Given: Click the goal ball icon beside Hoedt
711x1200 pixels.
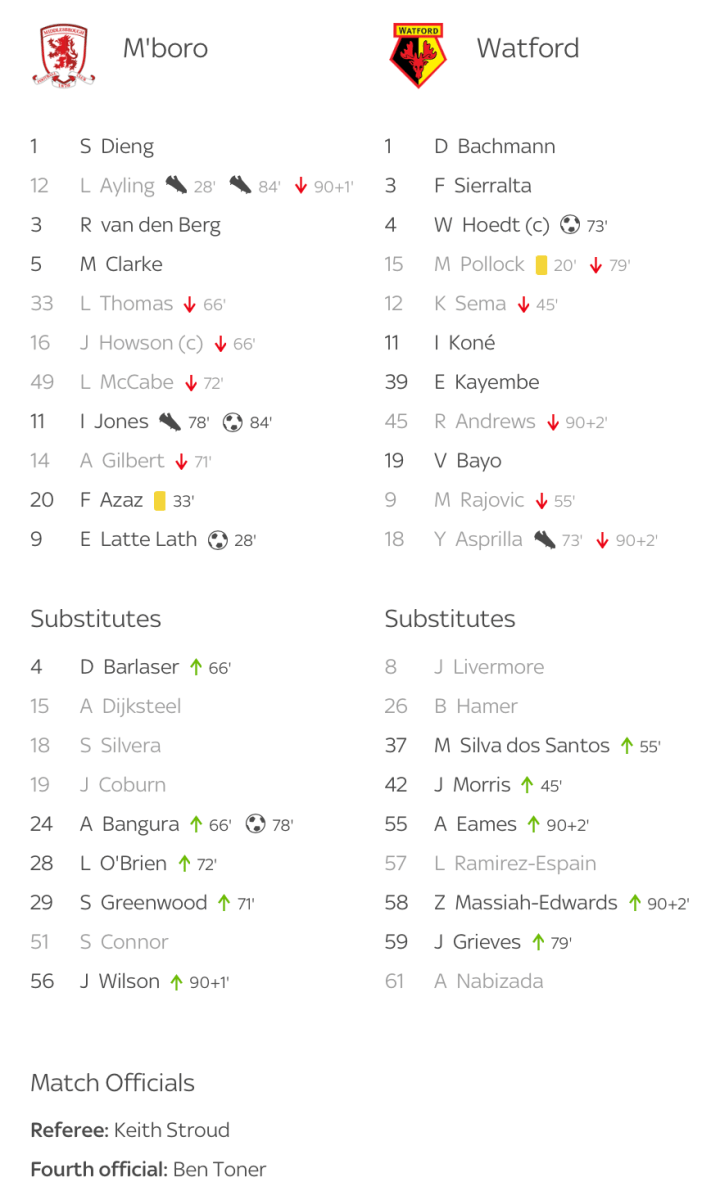Looking at the screenshot, I should [570, 225].
